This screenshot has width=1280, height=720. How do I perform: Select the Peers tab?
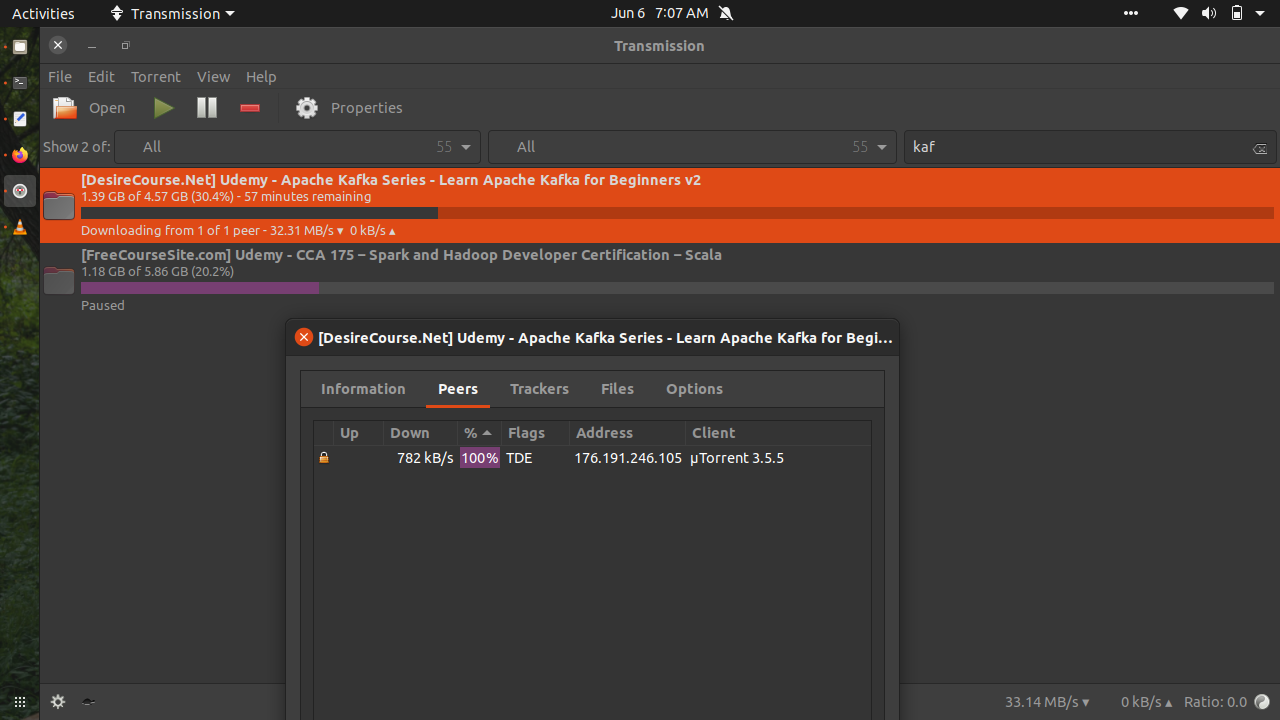tap(458, 389)
